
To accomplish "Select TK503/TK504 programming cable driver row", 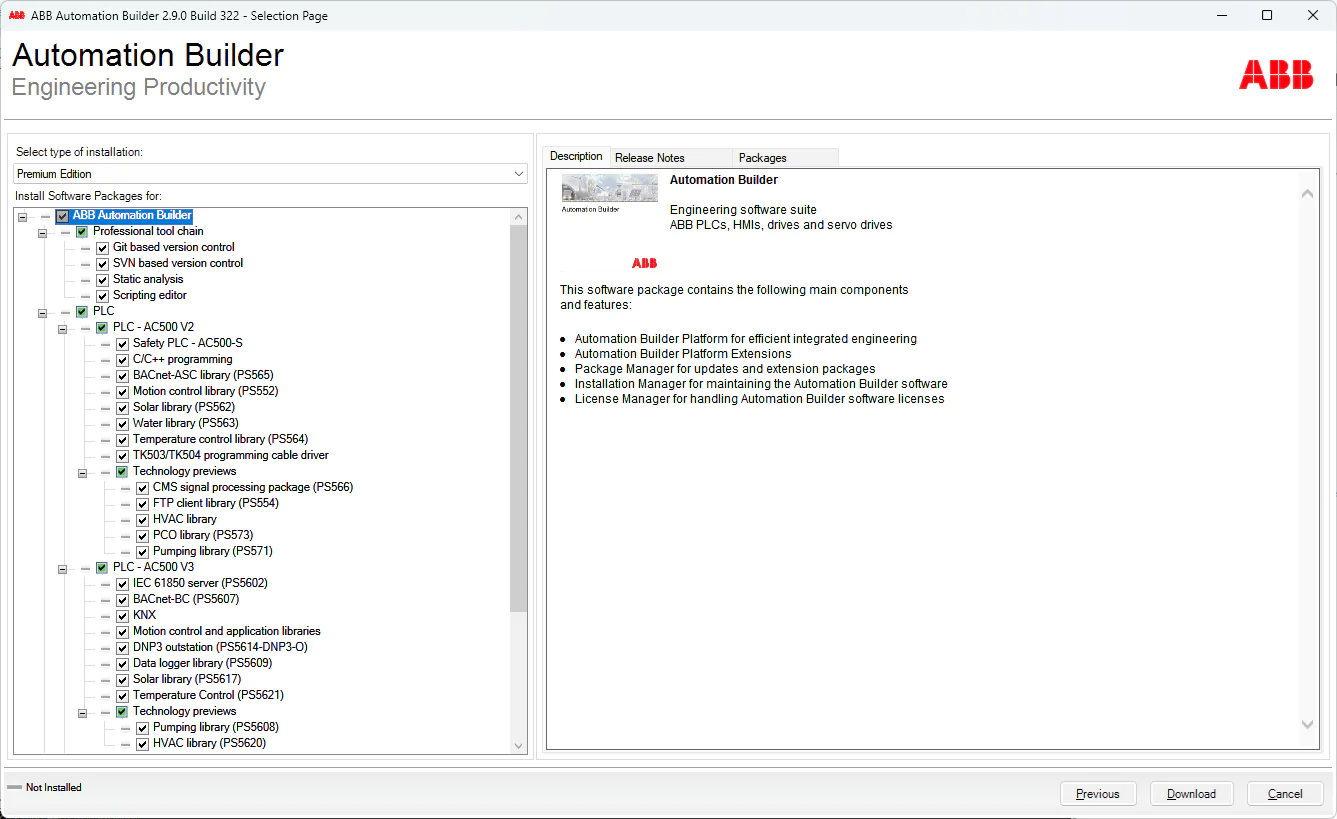I will pyautogui.click(x=231, y=455).
